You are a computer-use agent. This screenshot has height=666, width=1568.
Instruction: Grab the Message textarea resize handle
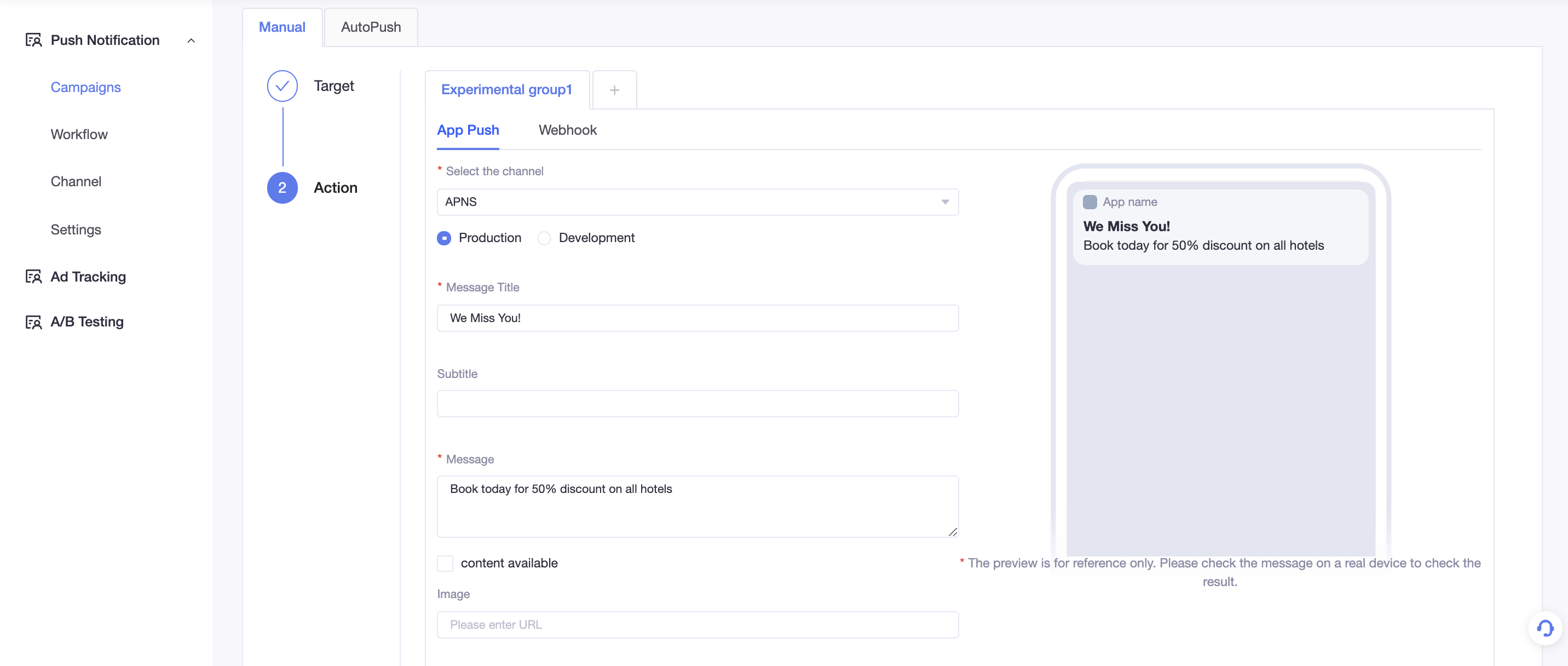tap(953, 531)
